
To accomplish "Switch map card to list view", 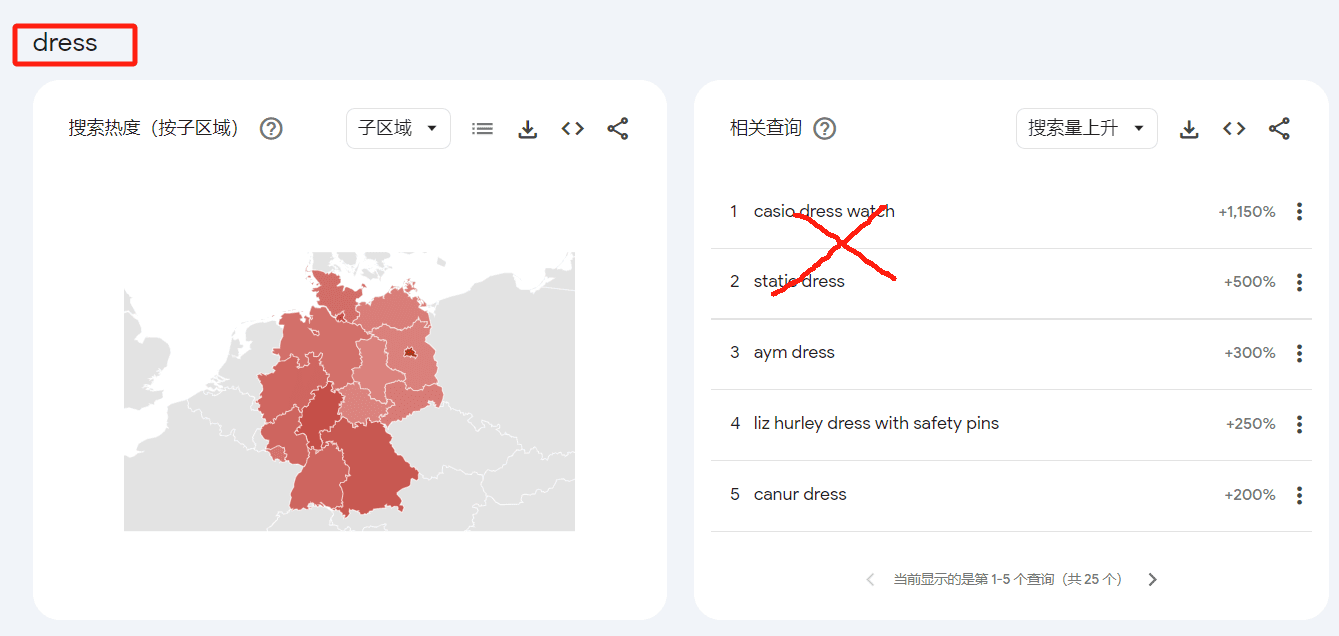I will [483, 129].
